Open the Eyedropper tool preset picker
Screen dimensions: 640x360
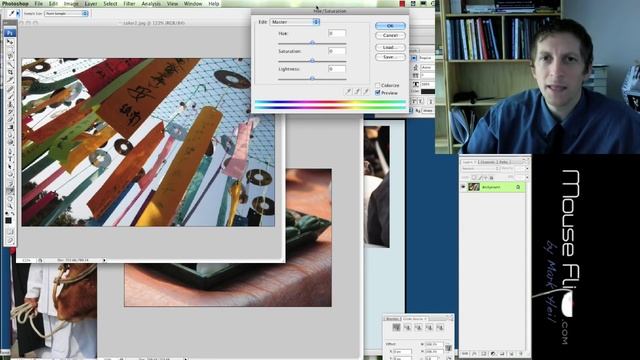click(x=18, y=13)
